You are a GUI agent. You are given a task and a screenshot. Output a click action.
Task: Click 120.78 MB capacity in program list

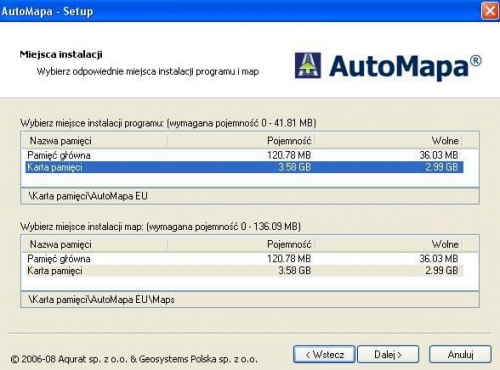coord(289,155)
